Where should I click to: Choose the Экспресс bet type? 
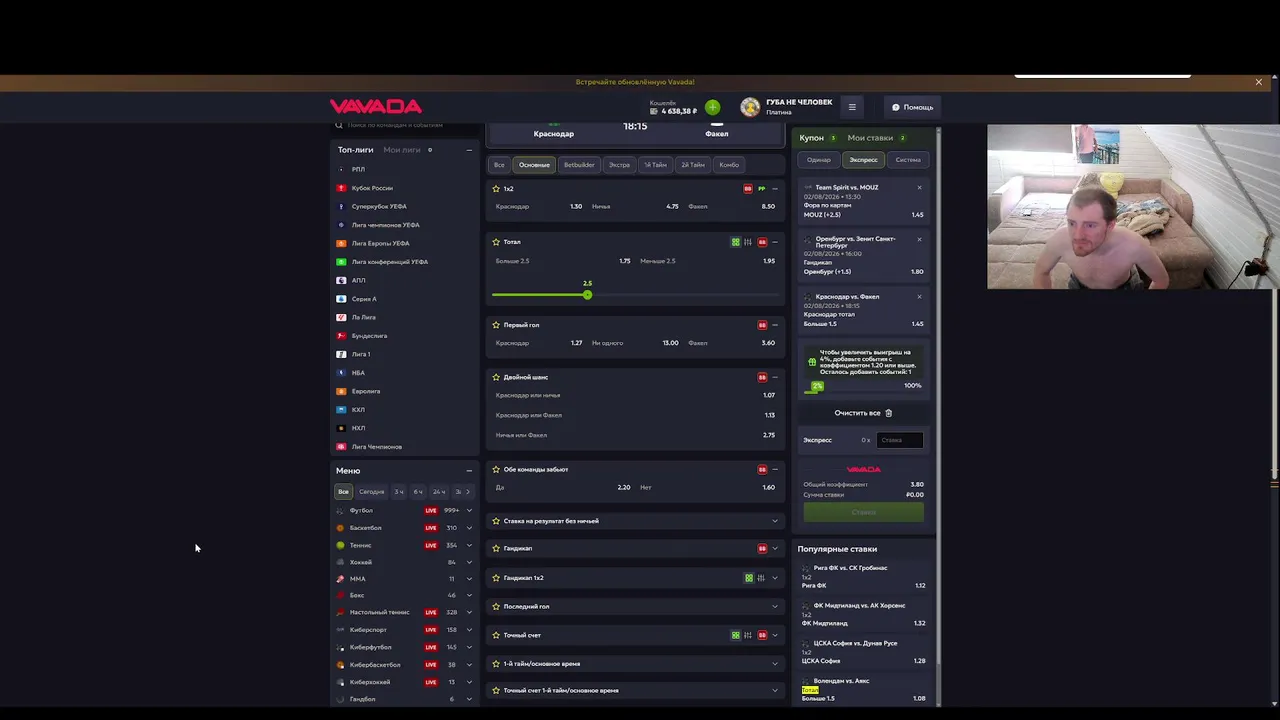[x=863, y=160]
